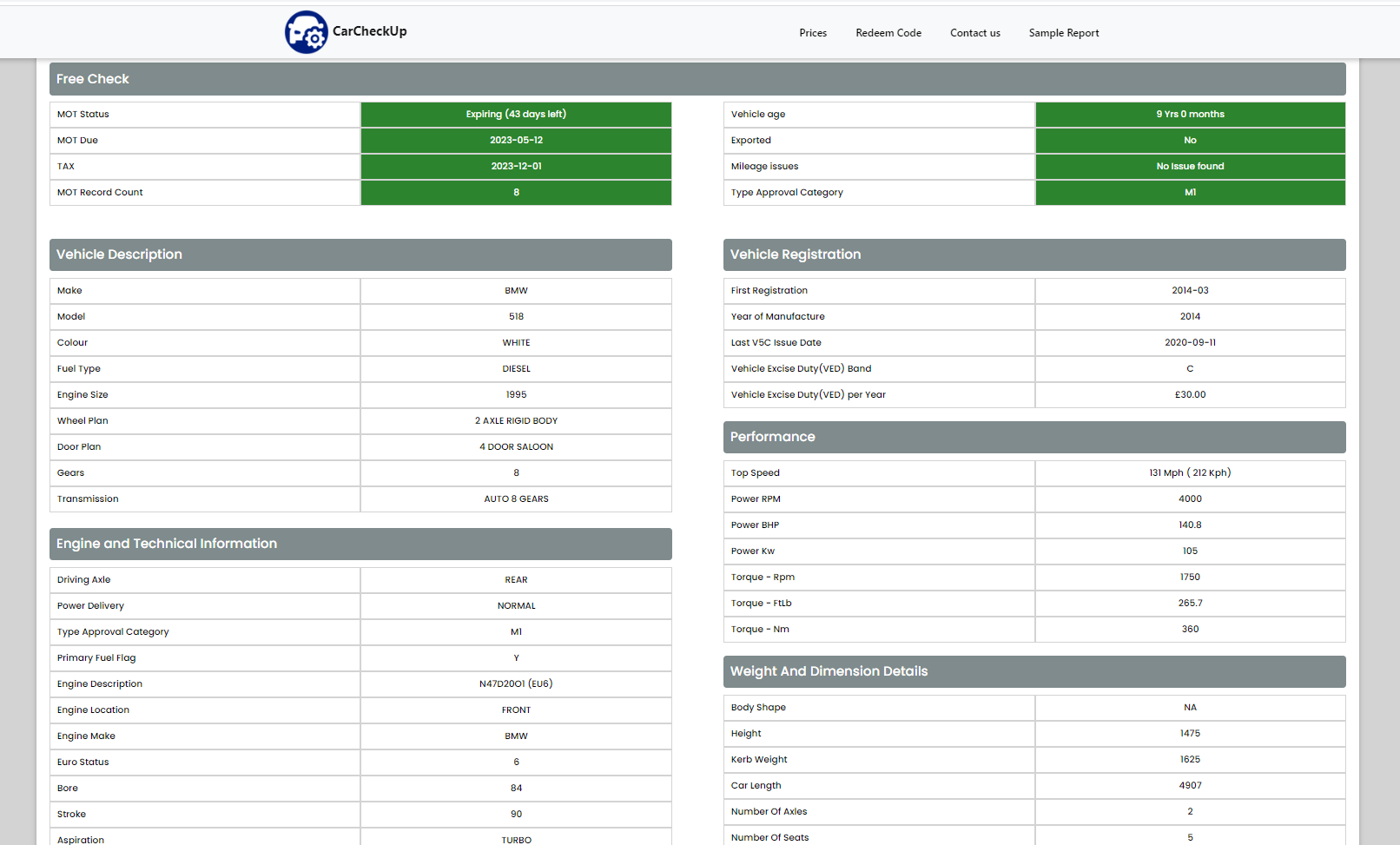This screenshot has width=1400, height=845.
Task: Select the MOT Record Count label
Action: [x=100, y=193]
